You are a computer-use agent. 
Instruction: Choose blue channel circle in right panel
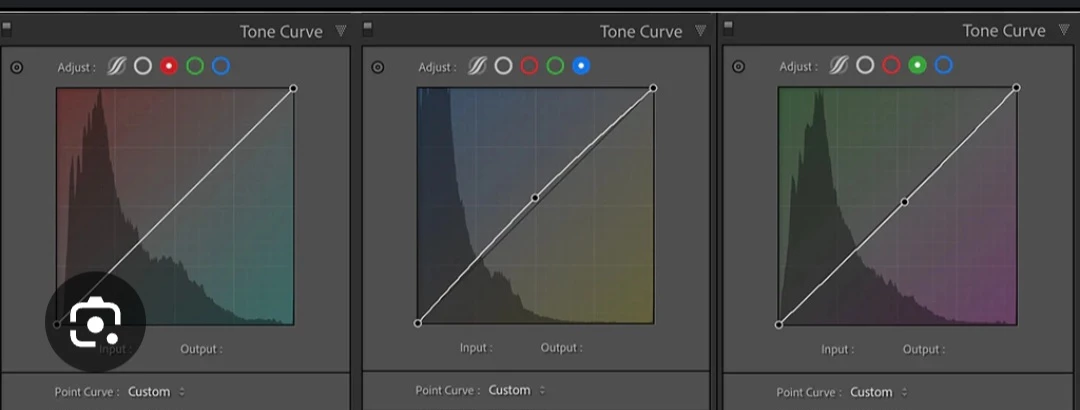[x=944, y=65]
